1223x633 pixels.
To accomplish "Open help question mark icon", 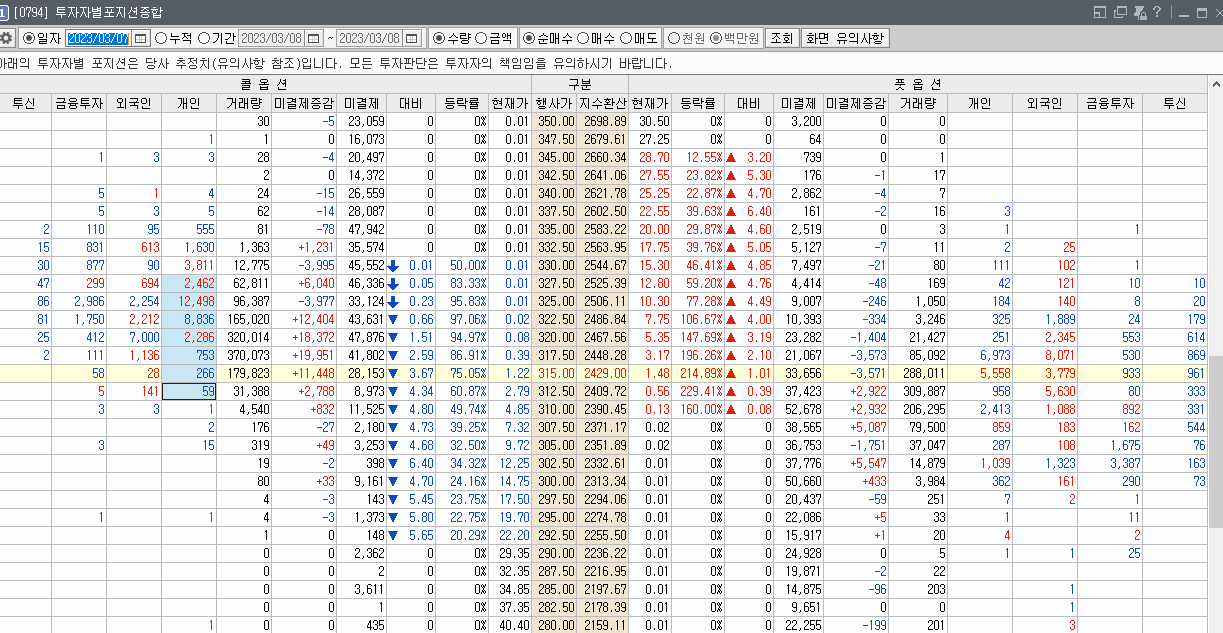I will click(1157, 12).
